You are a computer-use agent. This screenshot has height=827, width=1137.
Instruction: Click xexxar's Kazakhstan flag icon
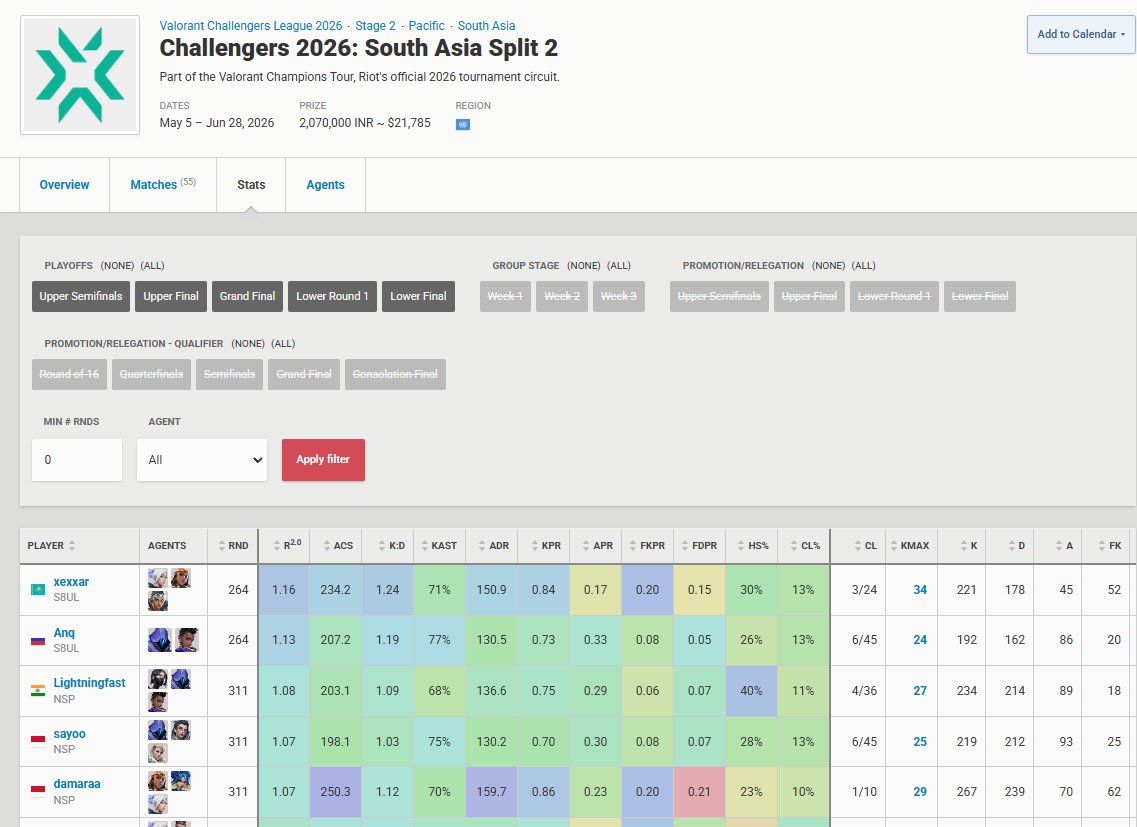38,589
